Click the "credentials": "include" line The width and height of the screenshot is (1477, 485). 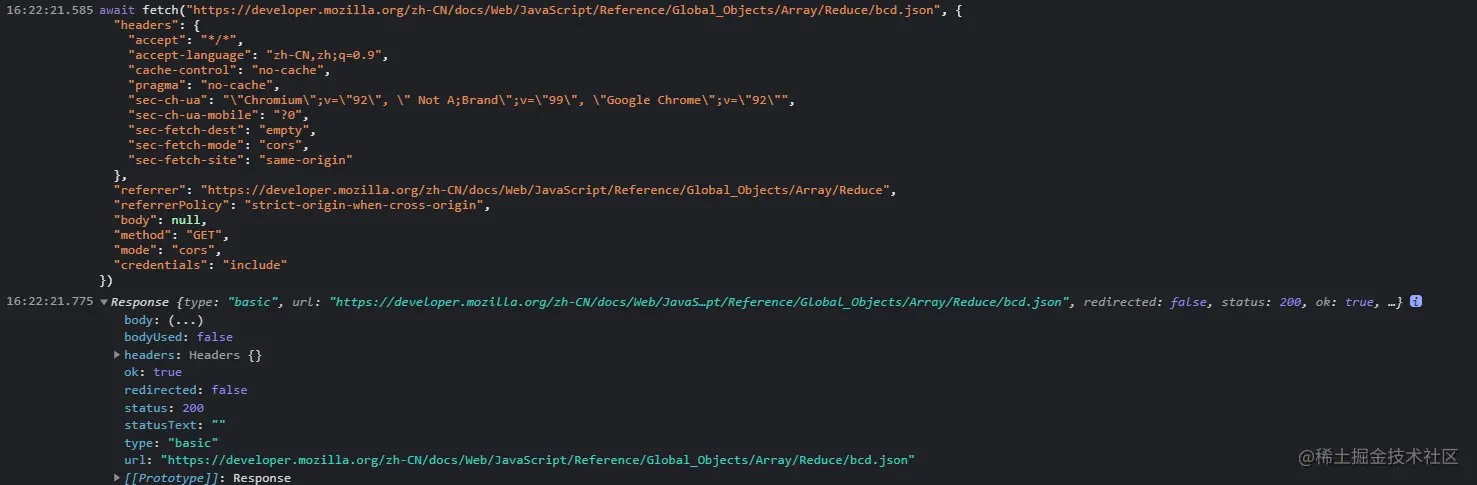(x=200, y=264)
